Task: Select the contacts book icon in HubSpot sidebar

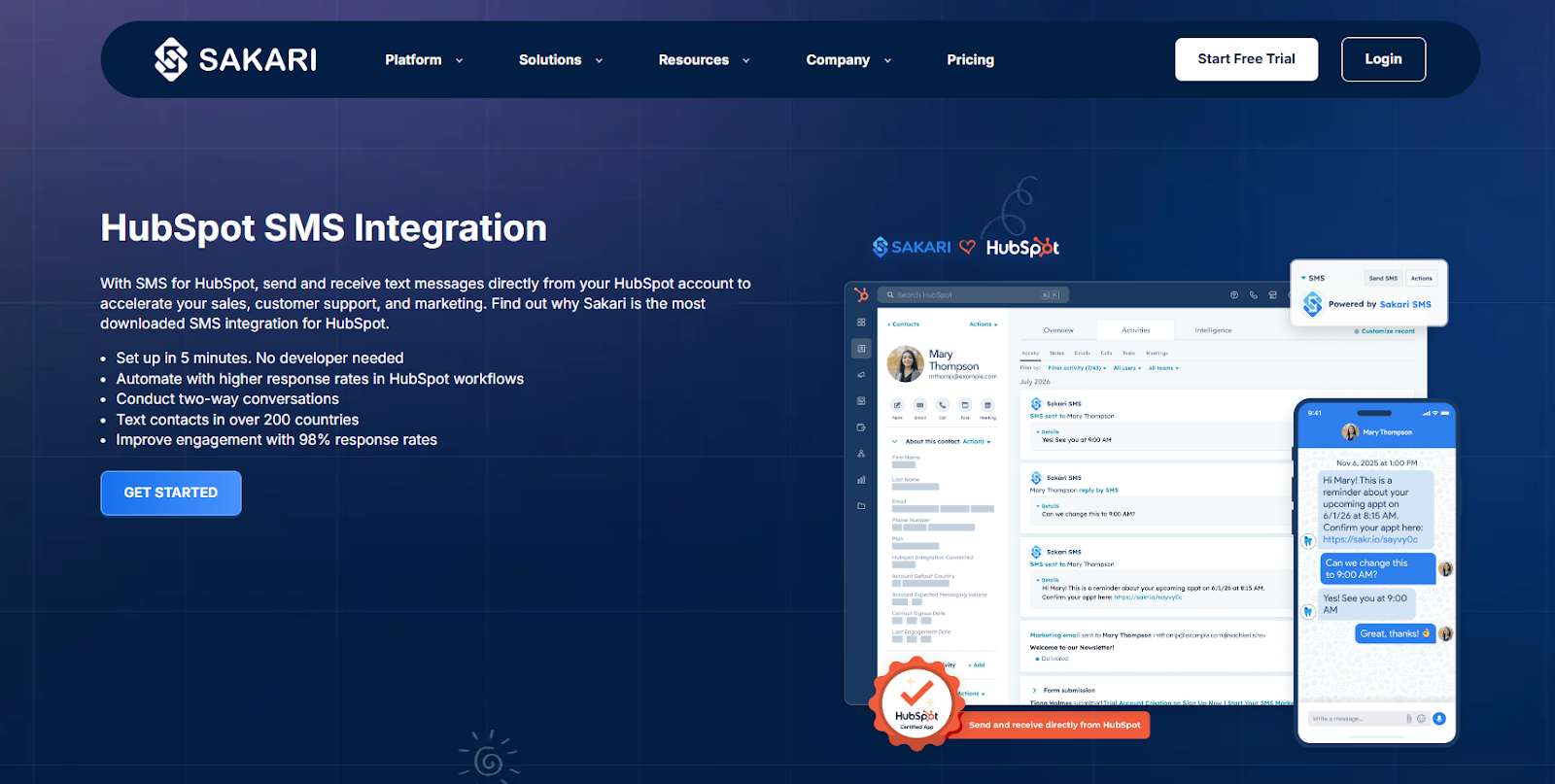Action: click(861, 348)
